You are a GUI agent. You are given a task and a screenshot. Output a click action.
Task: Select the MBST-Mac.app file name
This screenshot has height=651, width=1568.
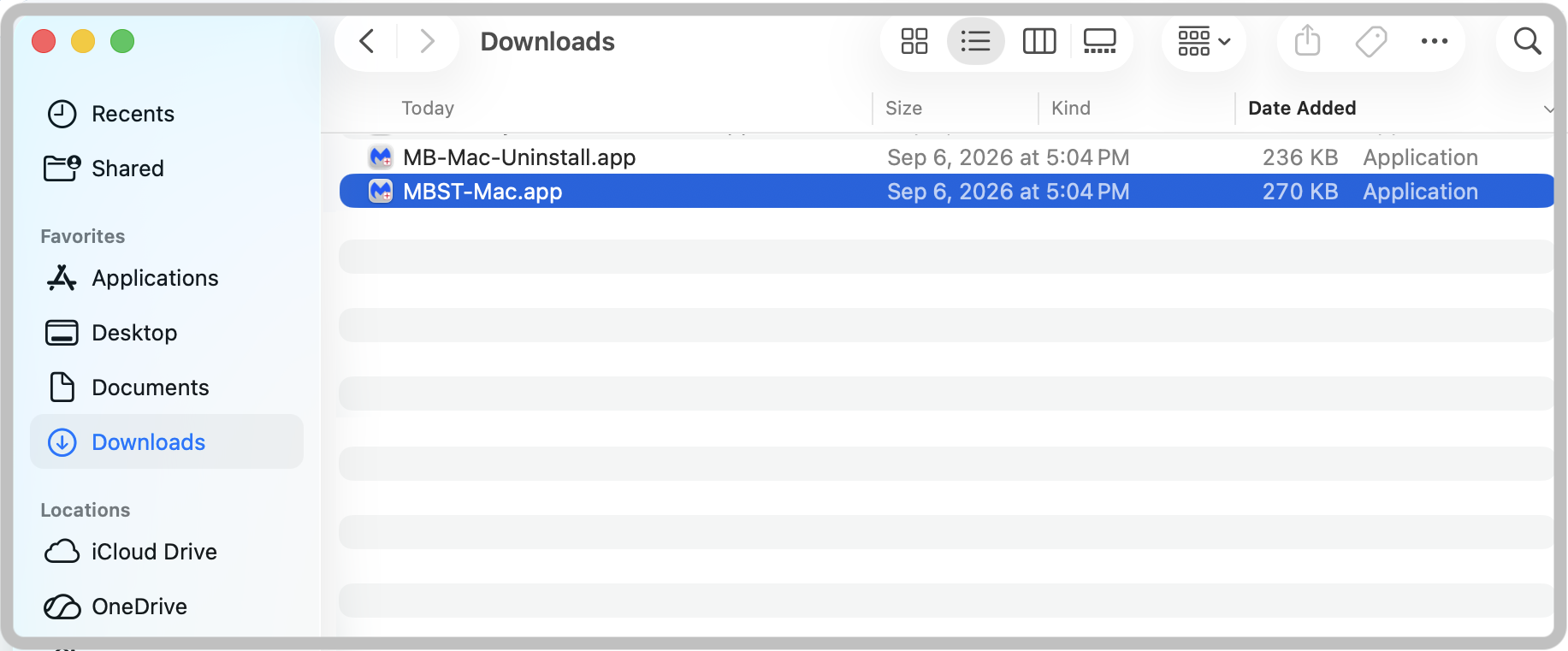(482, 192)
